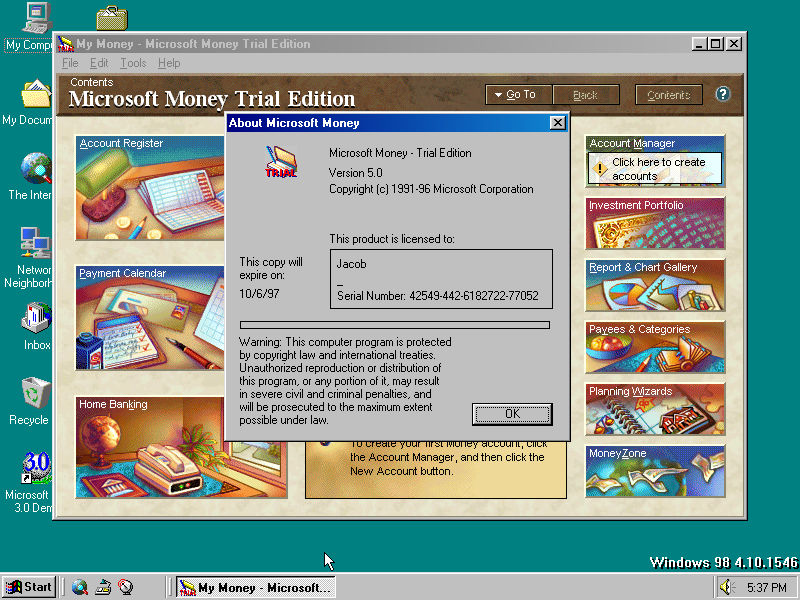Click the volume speaker tray icon
800x600 pixels.
pyautogui.click(x=726, y=587)
